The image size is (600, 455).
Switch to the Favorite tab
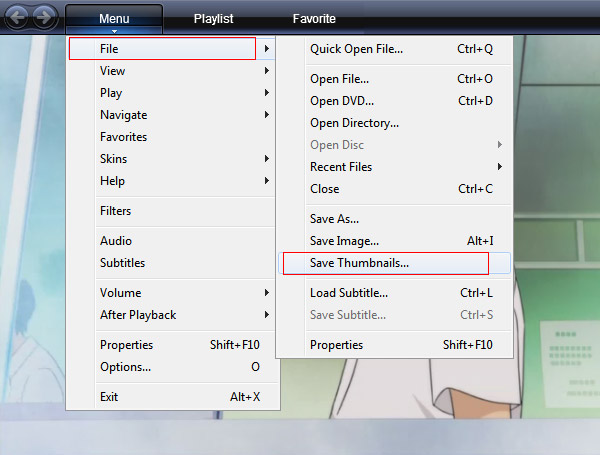pos(314,19)
